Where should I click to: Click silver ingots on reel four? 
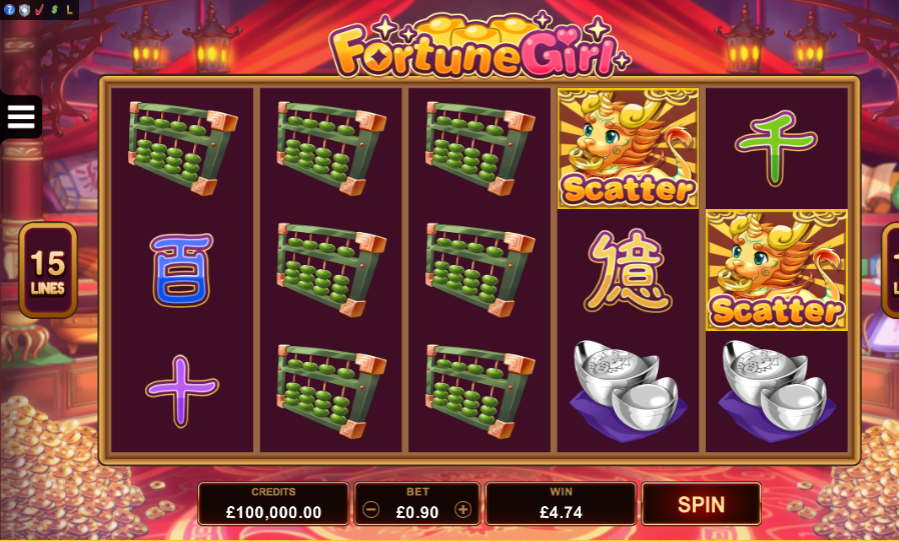point(628,391)
